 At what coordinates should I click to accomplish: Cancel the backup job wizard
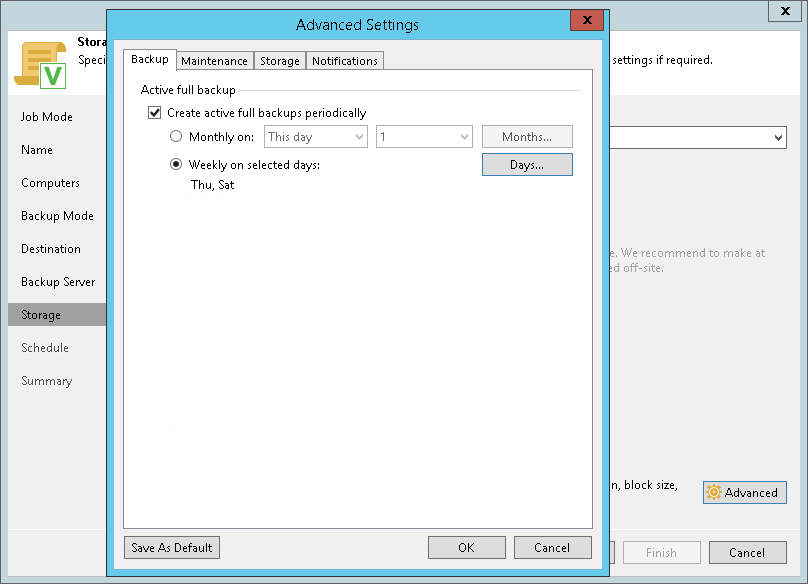(x=747, y=553)
